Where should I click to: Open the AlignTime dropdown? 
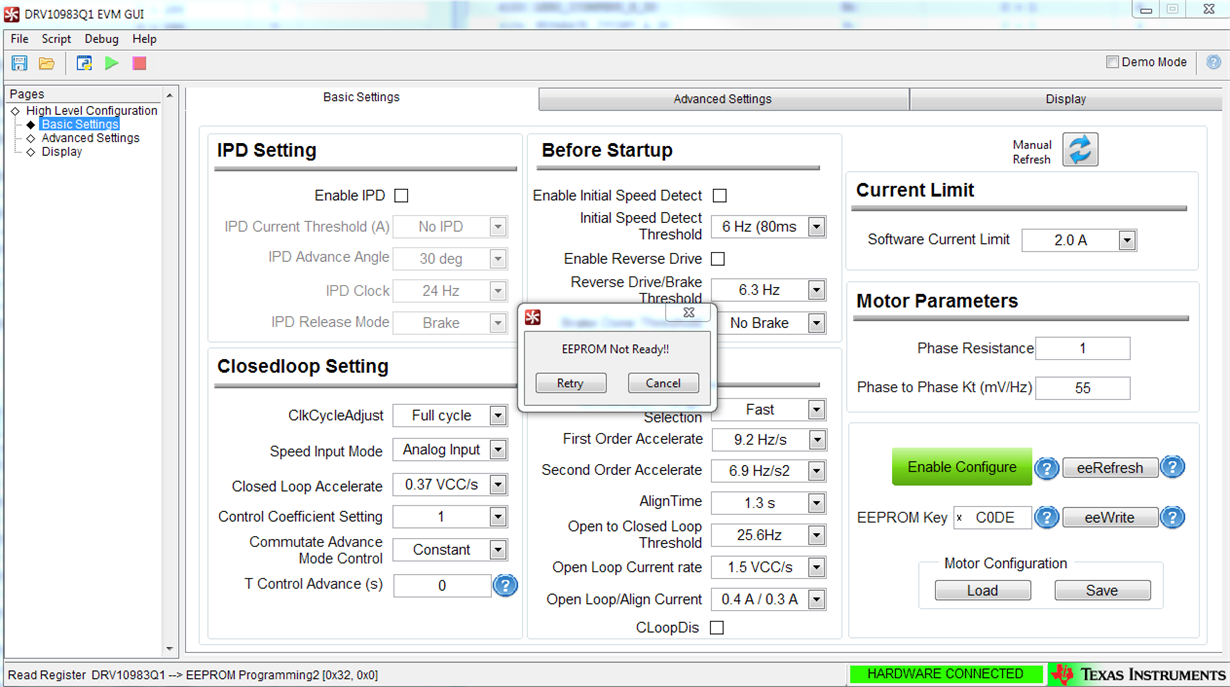point(816,503)
